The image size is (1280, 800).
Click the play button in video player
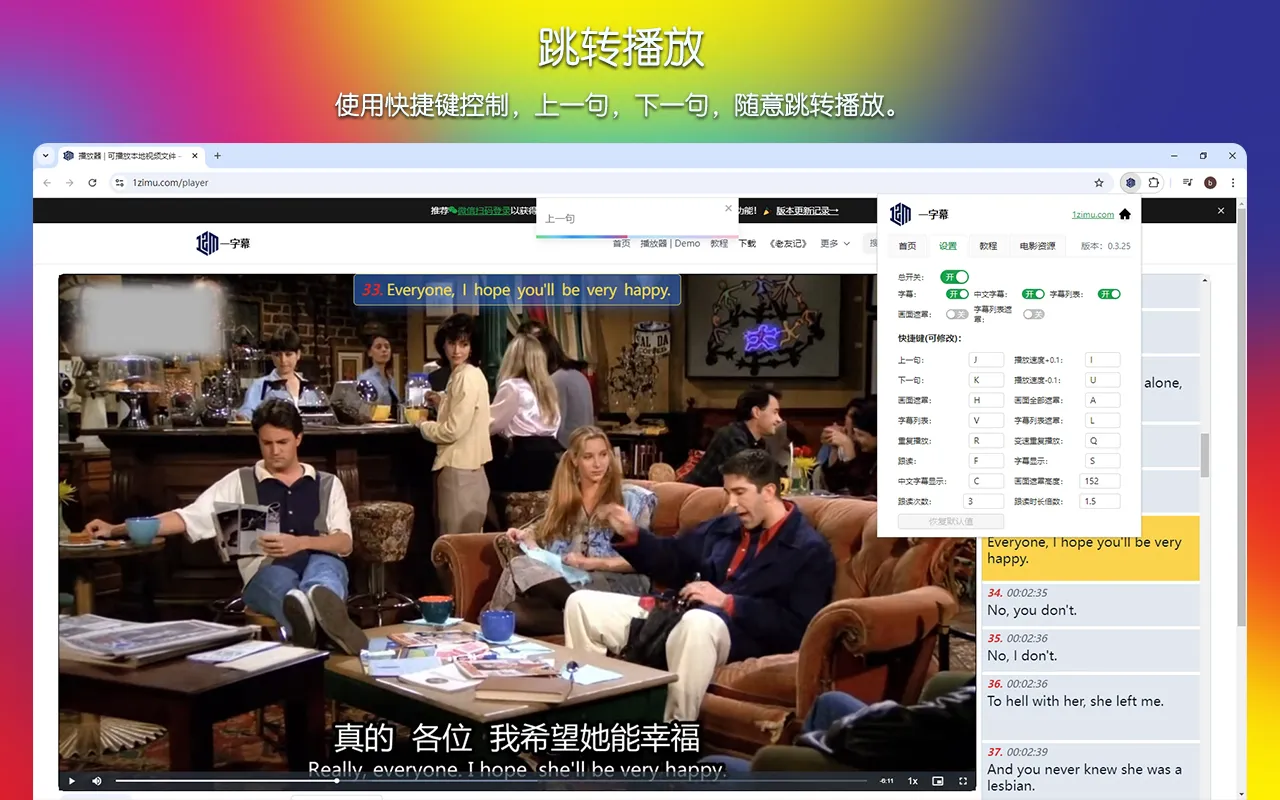pyautogui.click(x=72, y=781)
